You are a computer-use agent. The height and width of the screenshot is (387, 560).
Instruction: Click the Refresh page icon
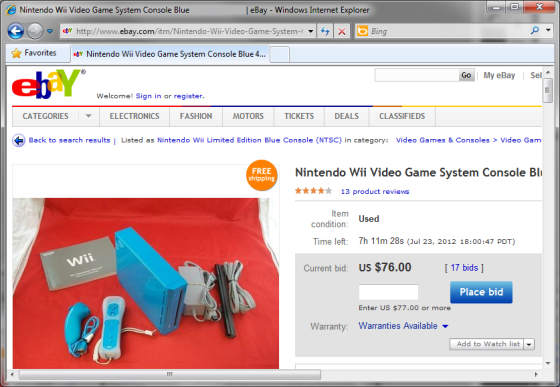pos(325,31)
